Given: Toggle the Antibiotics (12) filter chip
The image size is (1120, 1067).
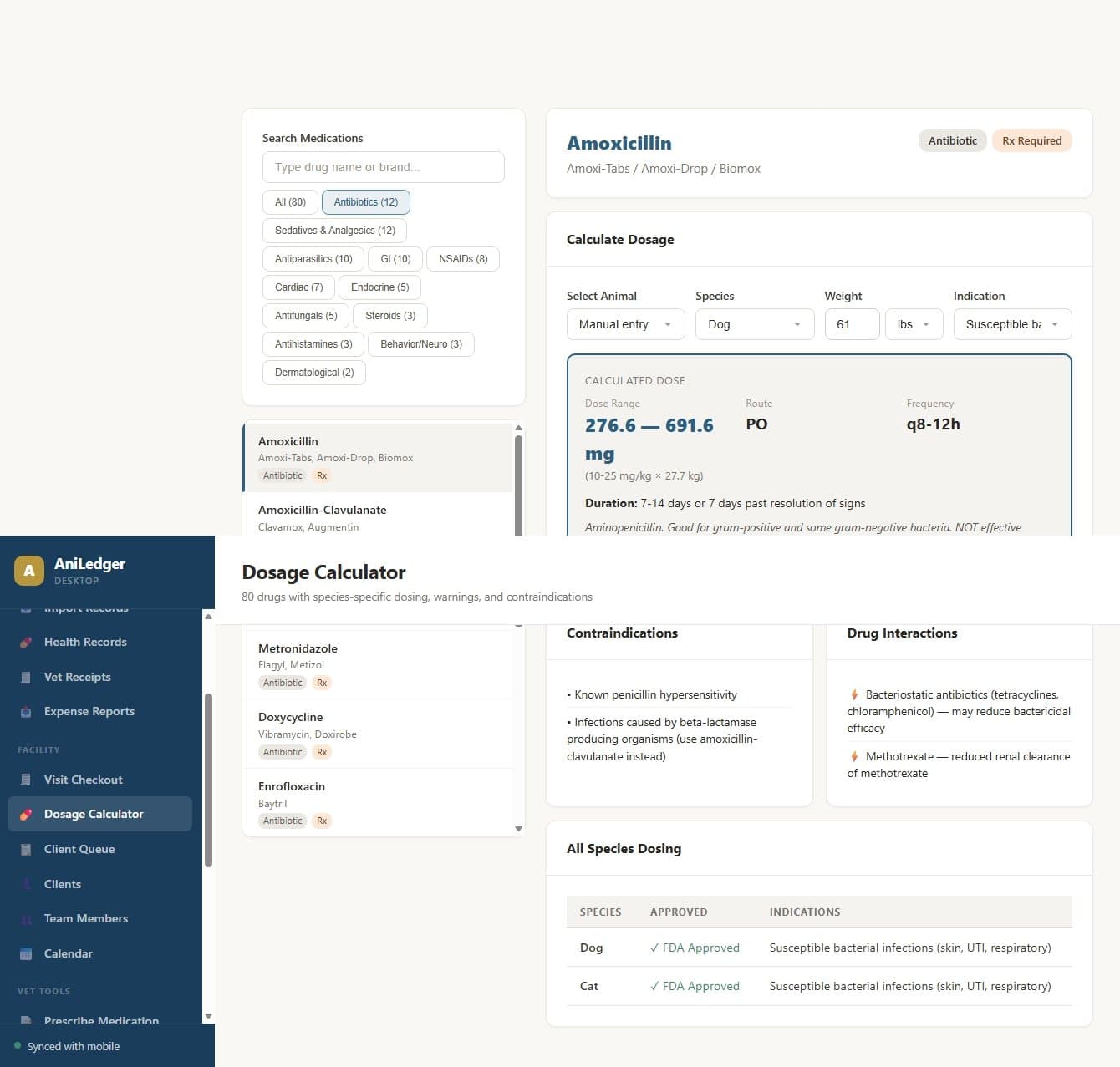Looking at the screenshot, I should pos(365,201).
